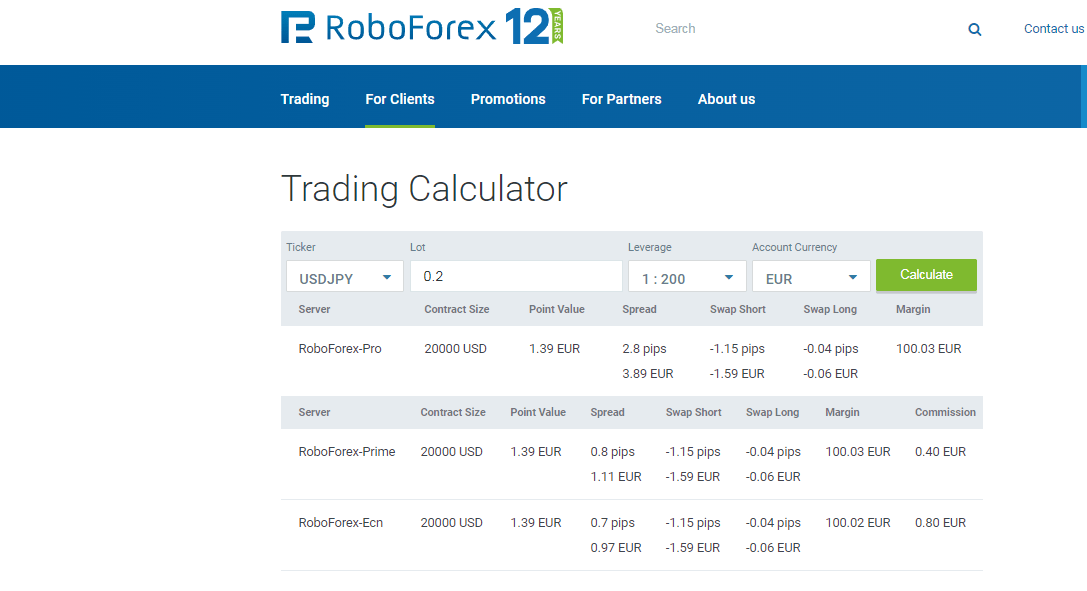1087x591 pixels.
Task: Click the 1.11 EUR spread value
Action: [x=616, y=477]
